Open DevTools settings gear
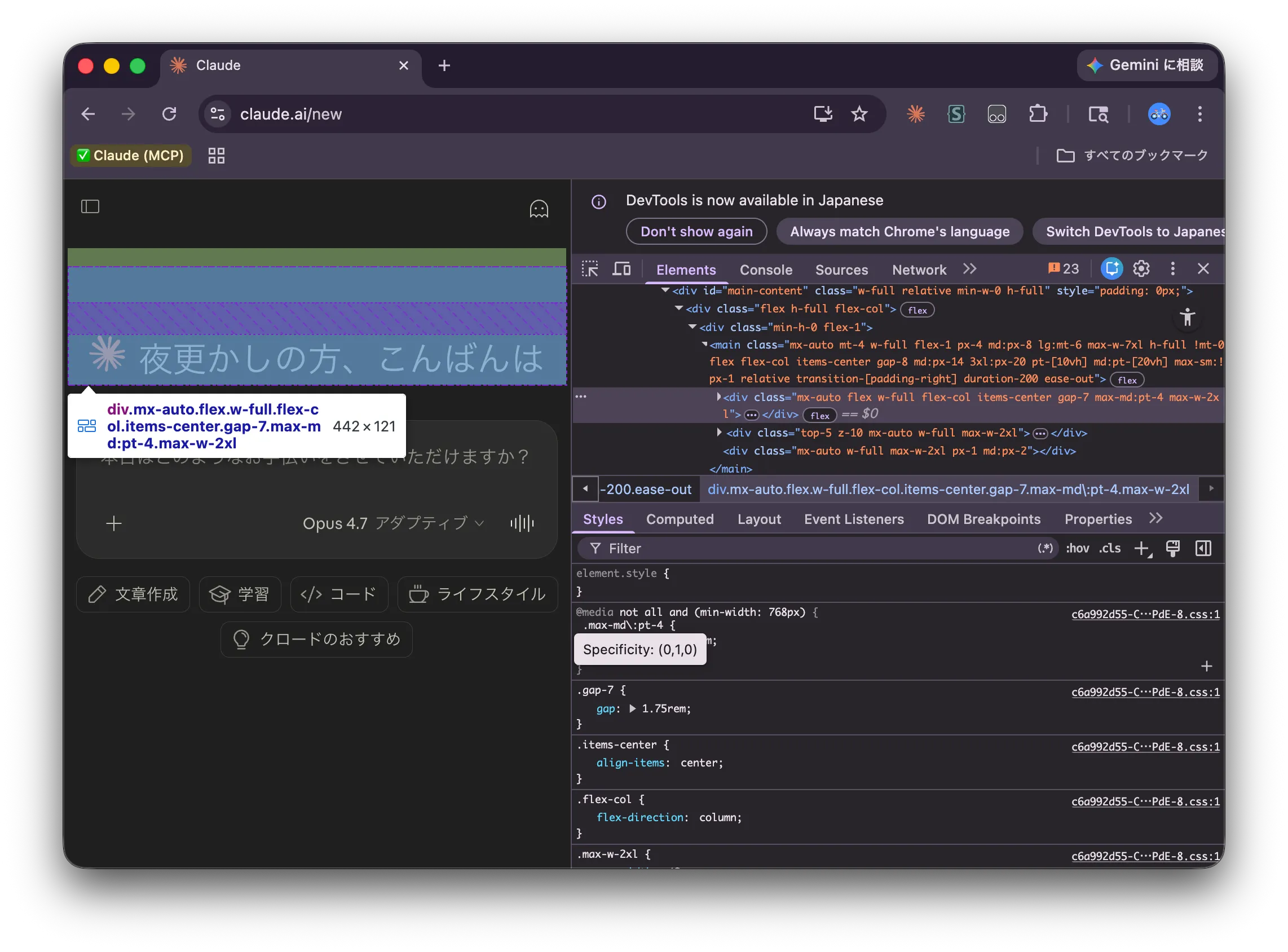The height and width of the screenshot is (952, 1288). coord(1141,268)
